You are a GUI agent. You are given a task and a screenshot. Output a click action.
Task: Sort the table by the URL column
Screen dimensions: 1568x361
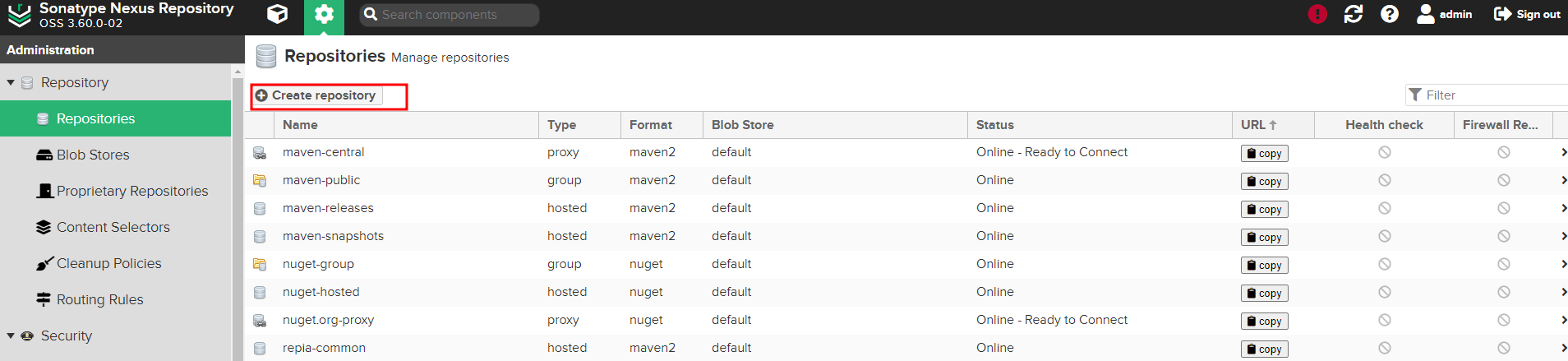pos(1258,125)
